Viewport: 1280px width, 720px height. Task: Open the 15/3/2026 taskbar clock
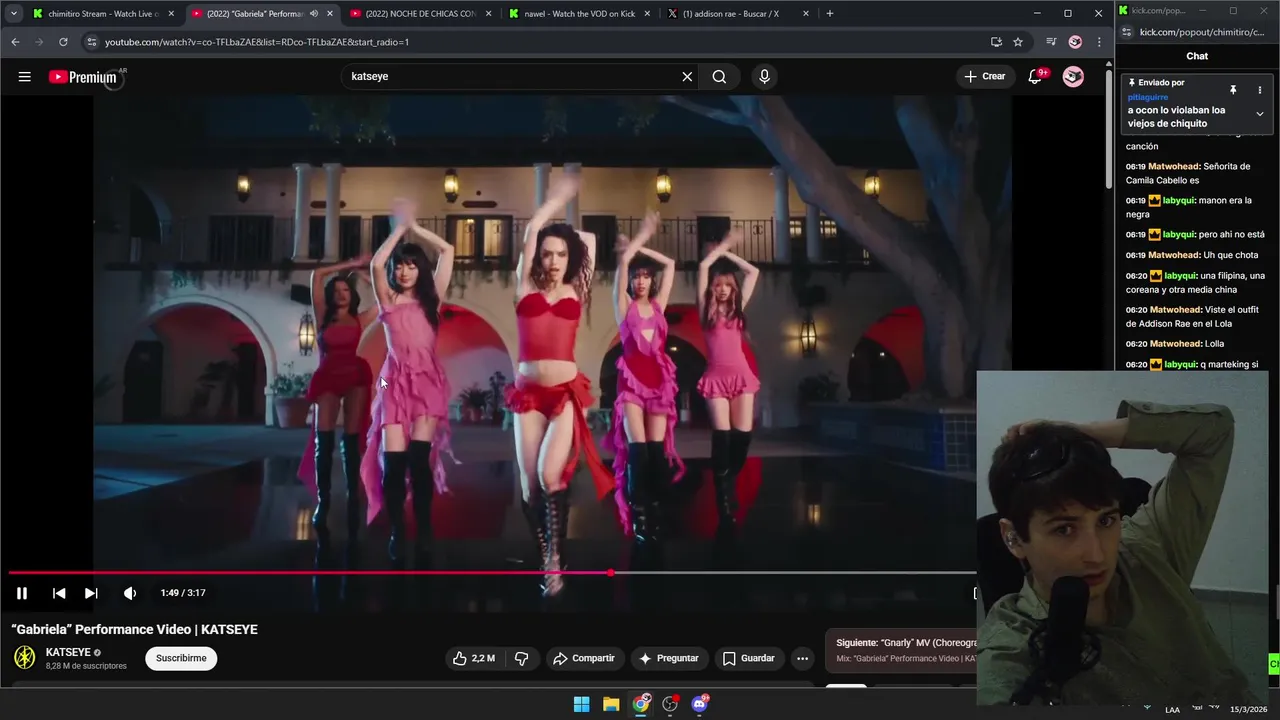point(1248,709)
